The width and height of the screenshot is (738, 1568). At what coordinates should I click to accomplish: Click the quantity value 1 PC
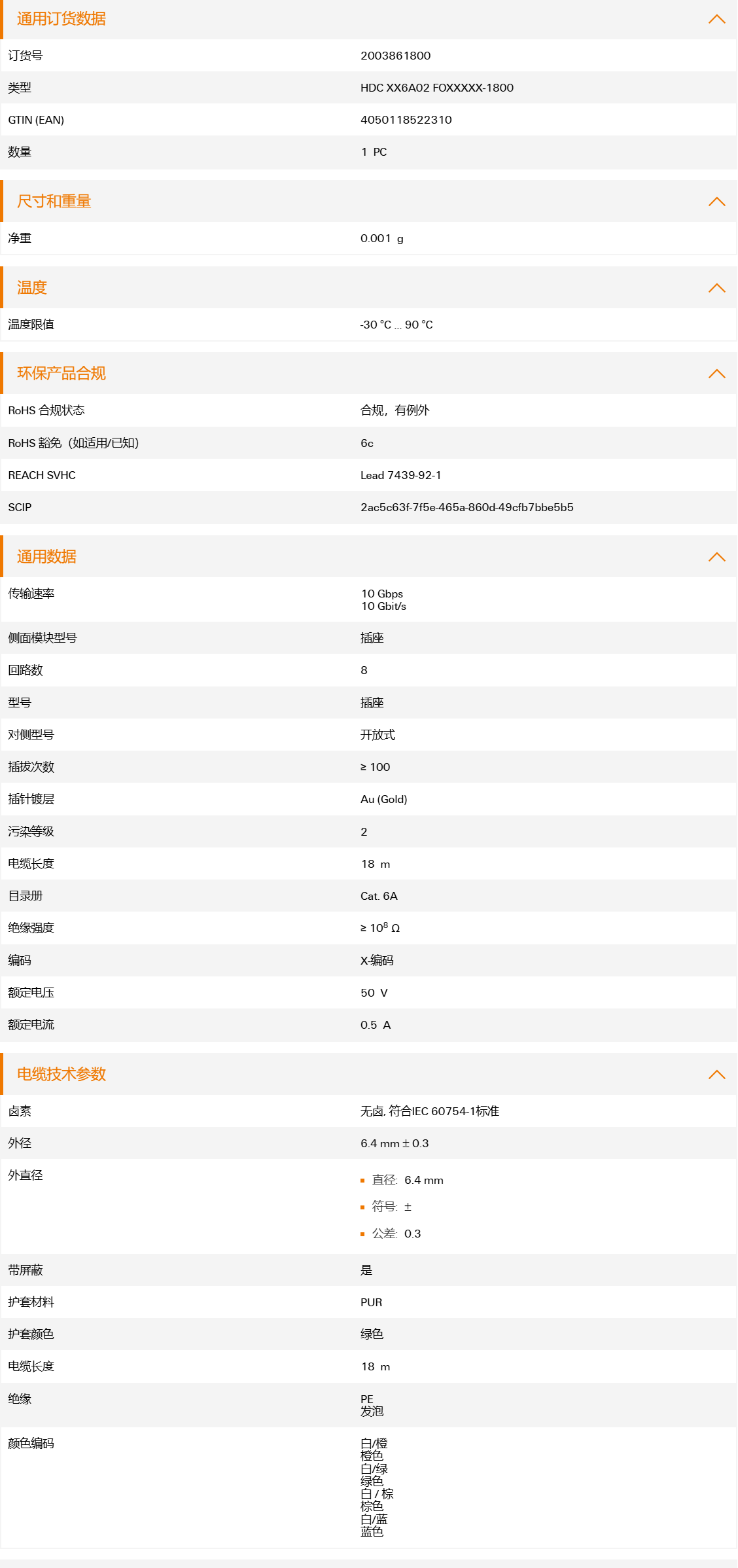374,152
